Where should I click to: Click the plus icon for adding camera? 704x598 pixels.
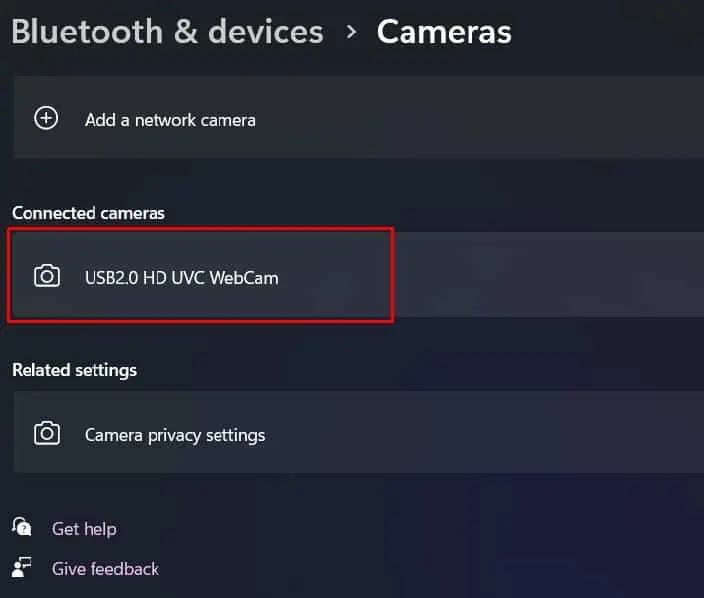click(x=46, y=118)
